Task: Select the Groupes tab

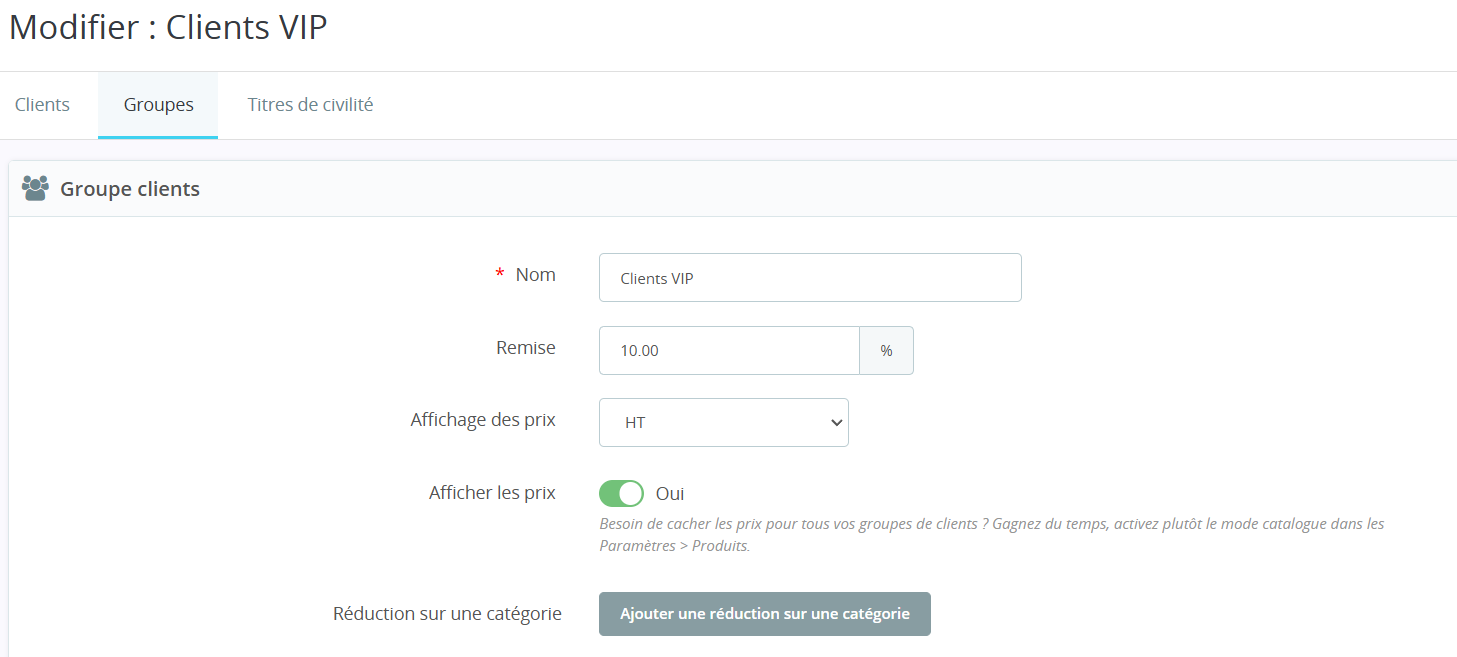Action: click(158, 105)
